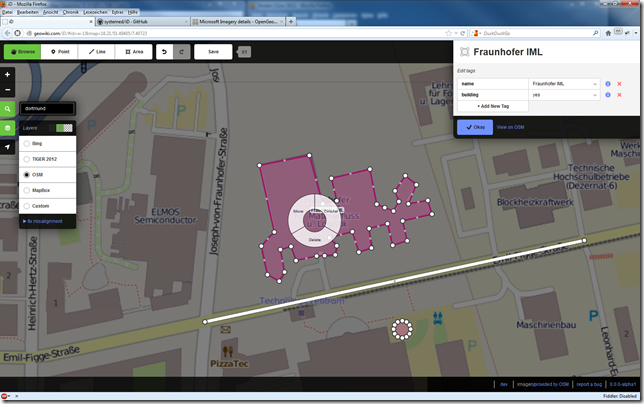
Task: Open report a bug link
Action: pyautogui.click(x=589, y=385)
